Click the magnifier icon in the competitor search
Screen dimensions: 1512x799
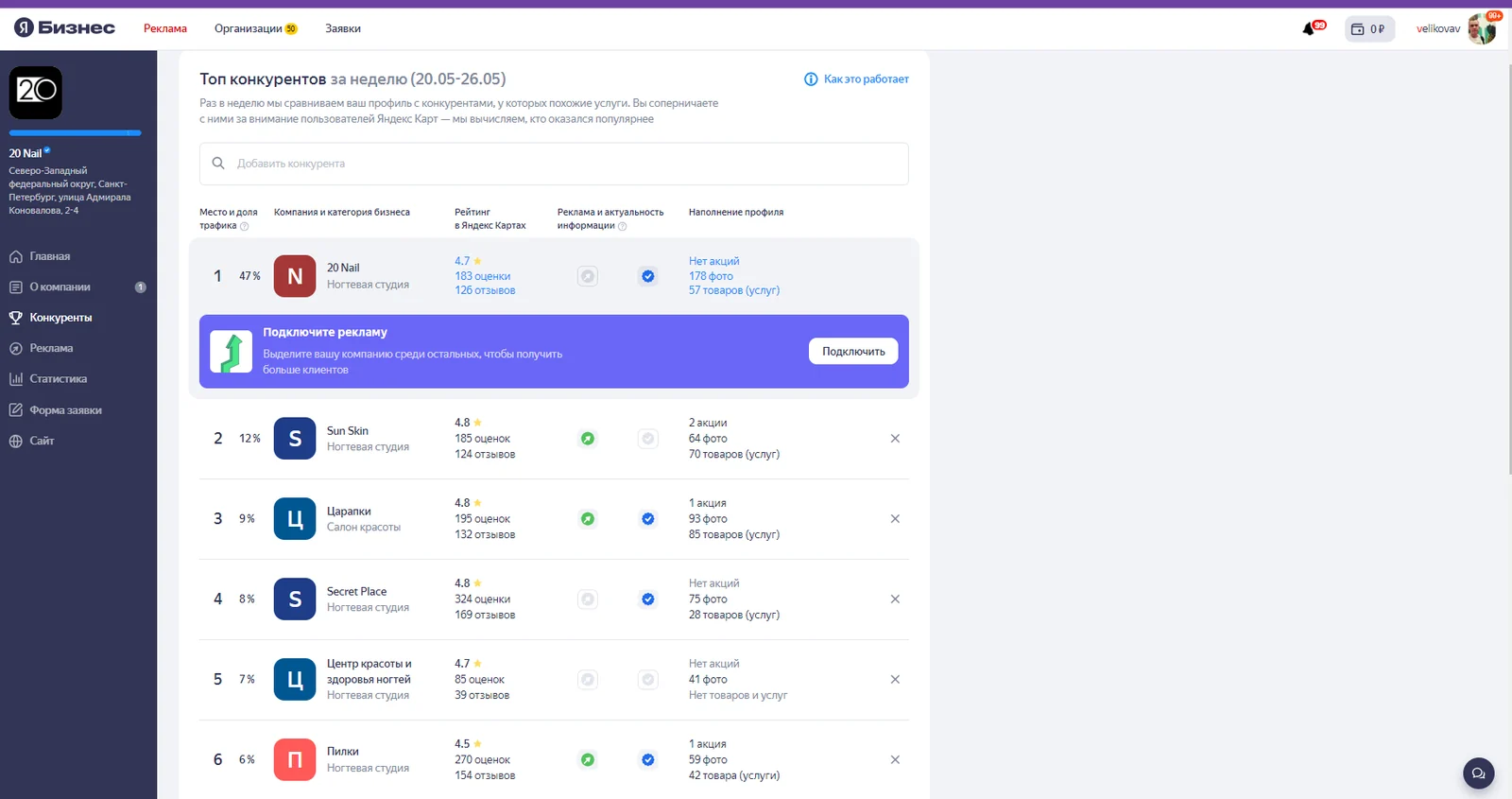(218, 164)
